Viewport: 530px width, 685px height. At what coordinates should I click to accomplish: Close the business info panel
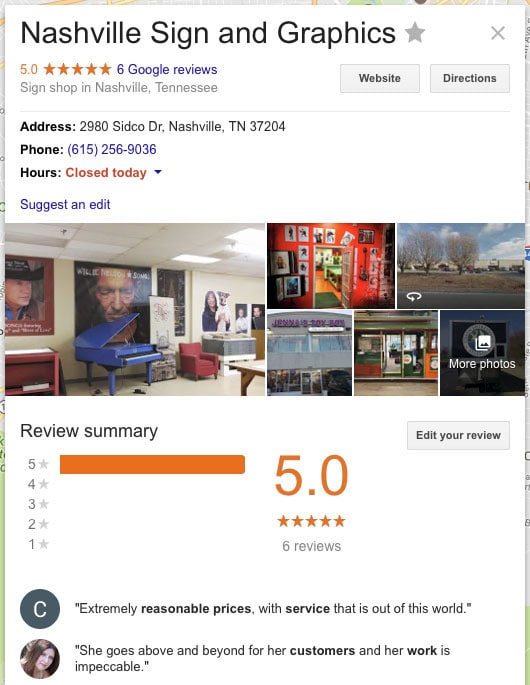[498, 33]
